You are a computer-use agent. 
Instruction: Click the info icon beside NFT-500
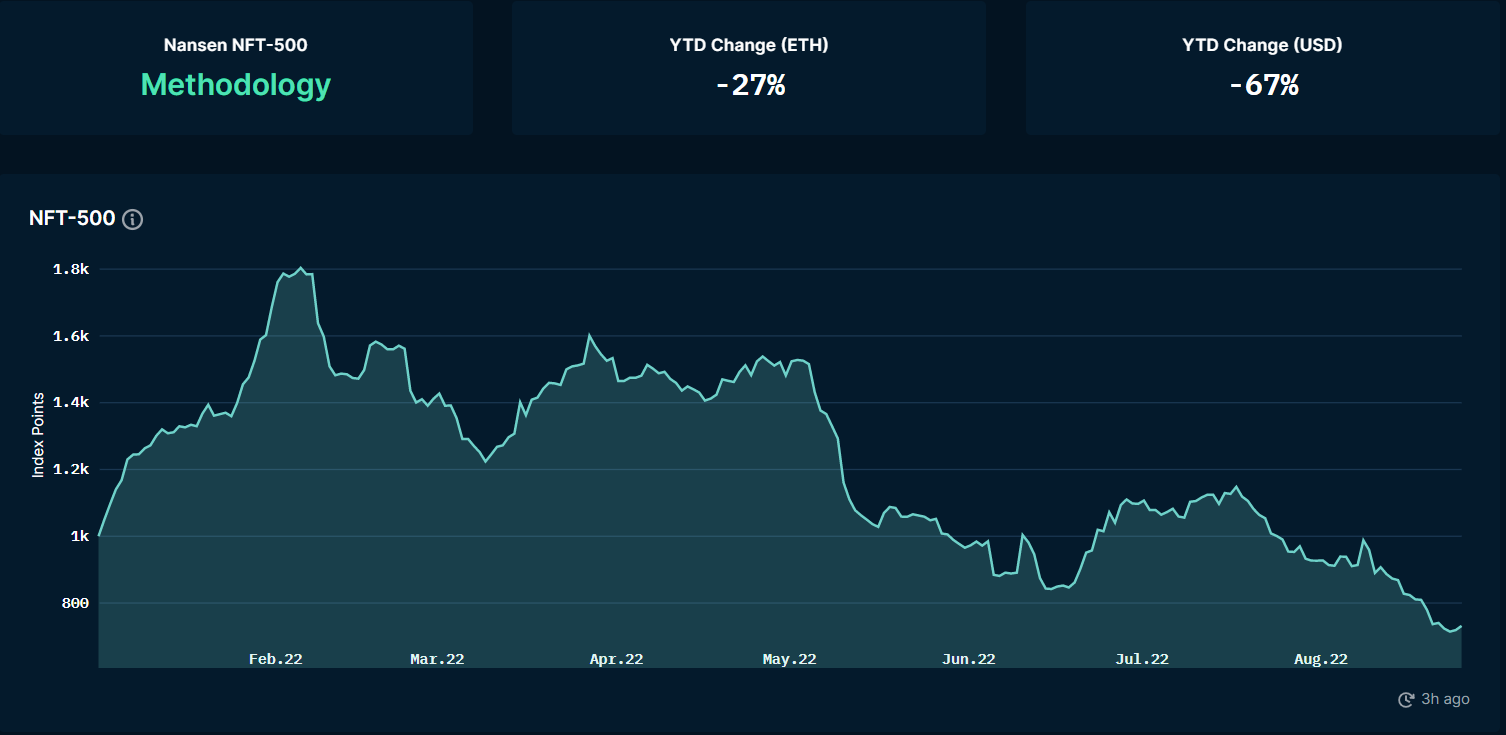pyautogui.click(x=132, y=220)
